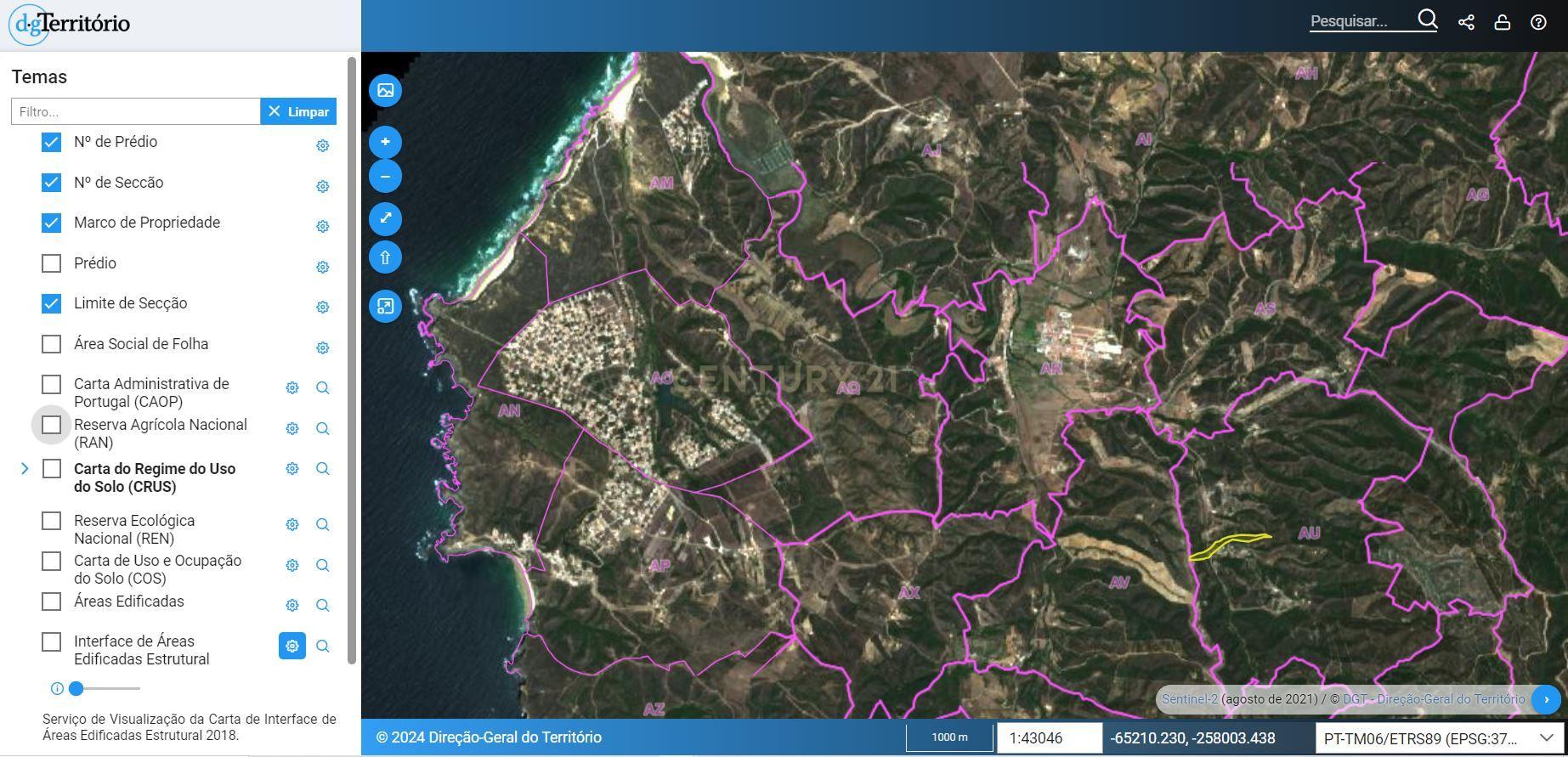Screen dimensions: 1568x757
Task: Click the full extent arrows icon
Action: coord(385,218)
